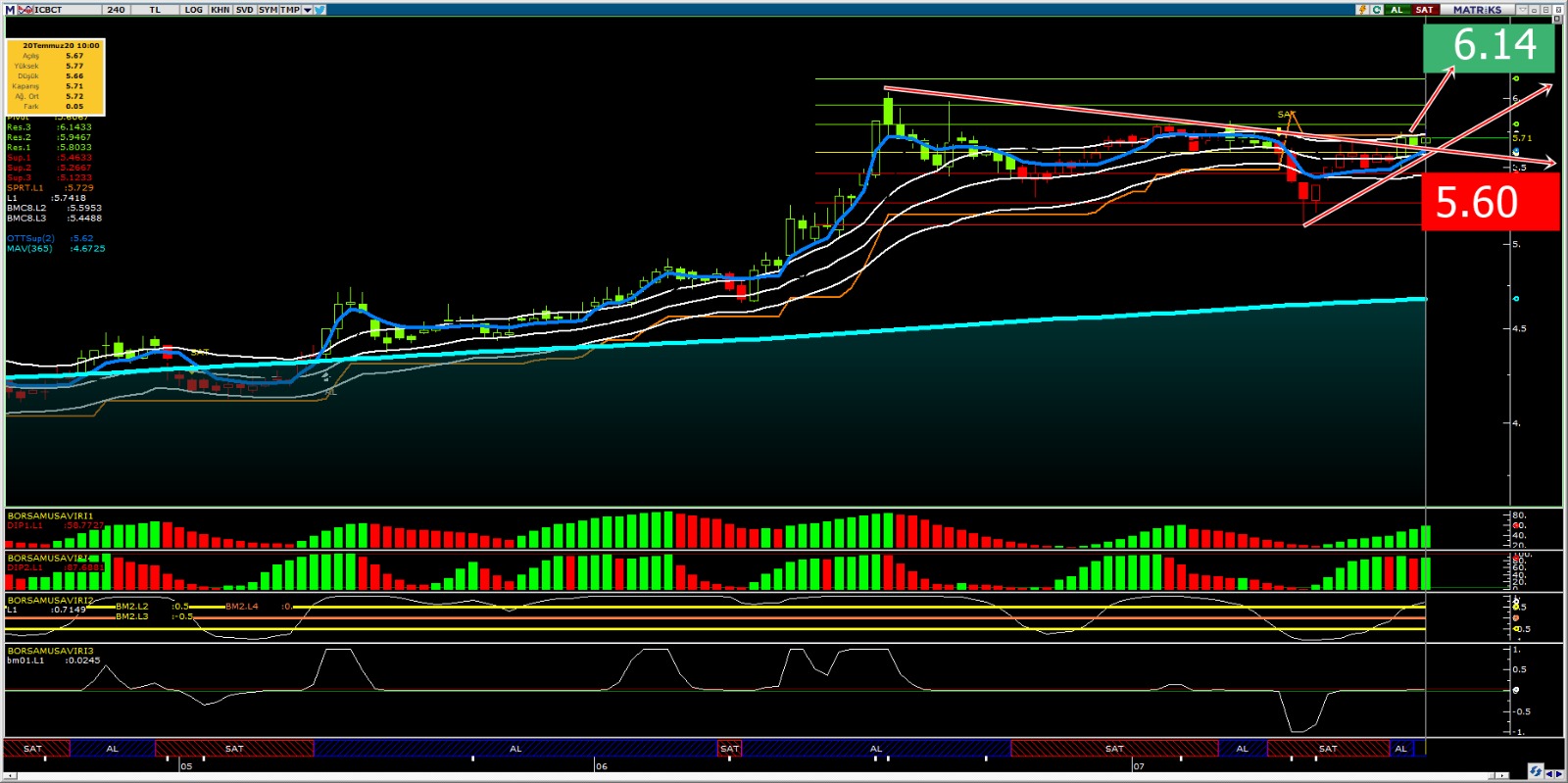Expand the window options triangle near MATRIKS
The height and width of the screenshot is (783, 1568).
click(x=1523, y=10)
